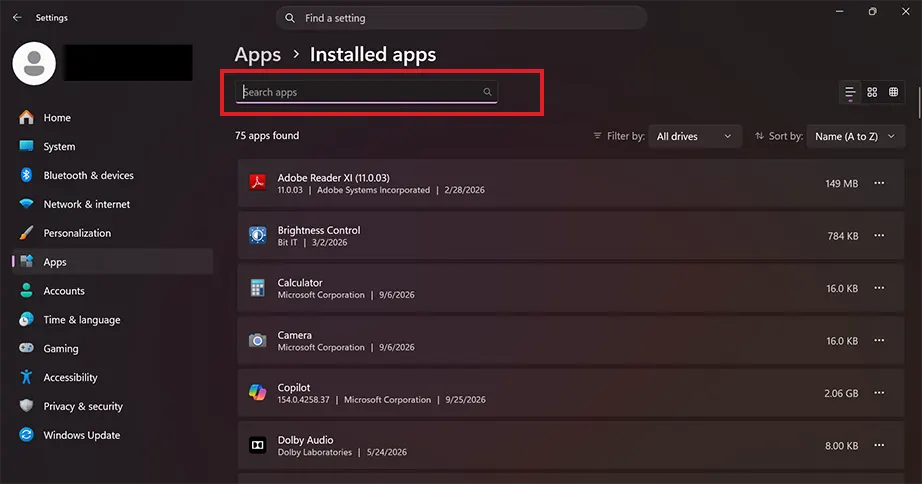The image size is (922, 484).
Task: Focus the Search apps field
Action: point(366,92)
